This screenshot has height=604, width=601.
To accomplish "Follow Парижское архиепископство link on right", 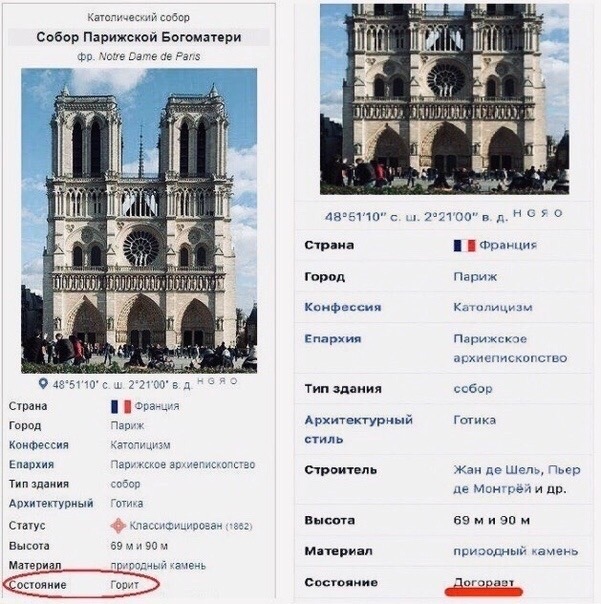I will click(x=510, y=348).
